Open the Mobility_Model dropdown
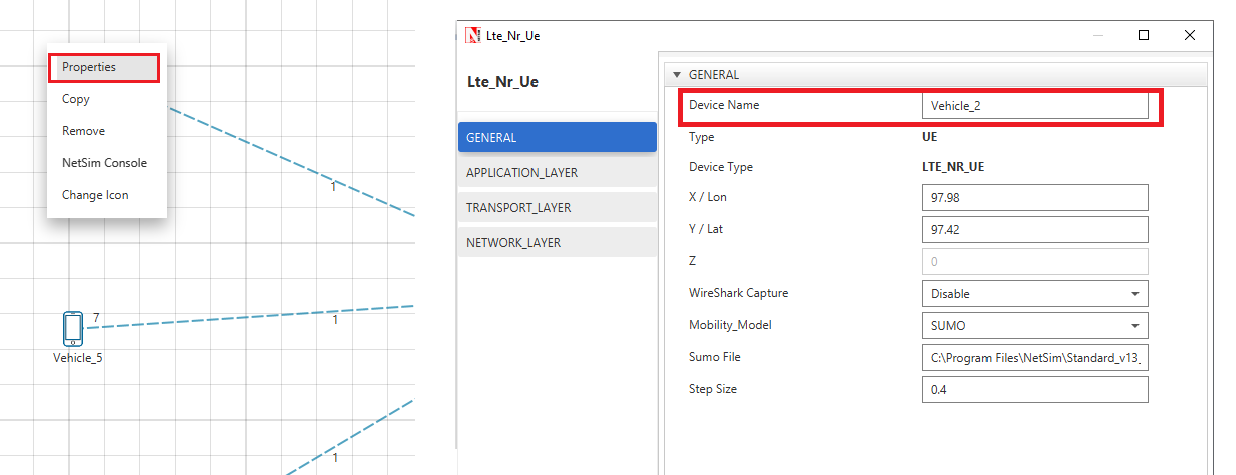Viewport: 1236px width, 475px height. click(x=1035, y=326)
